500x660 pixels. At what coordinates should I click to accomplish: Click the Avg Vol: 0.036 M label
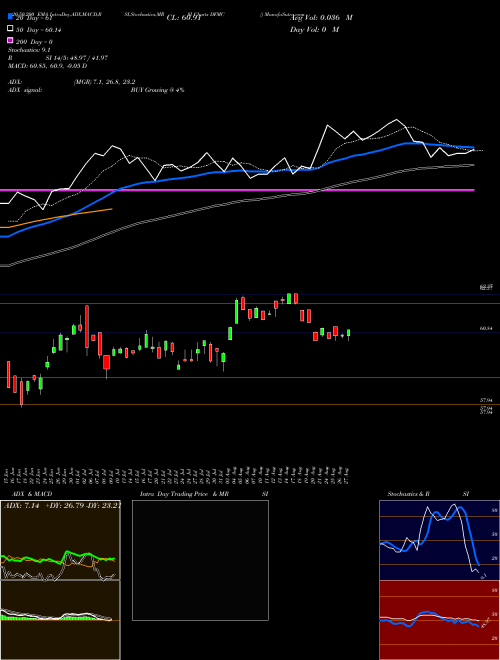point(321,18)
